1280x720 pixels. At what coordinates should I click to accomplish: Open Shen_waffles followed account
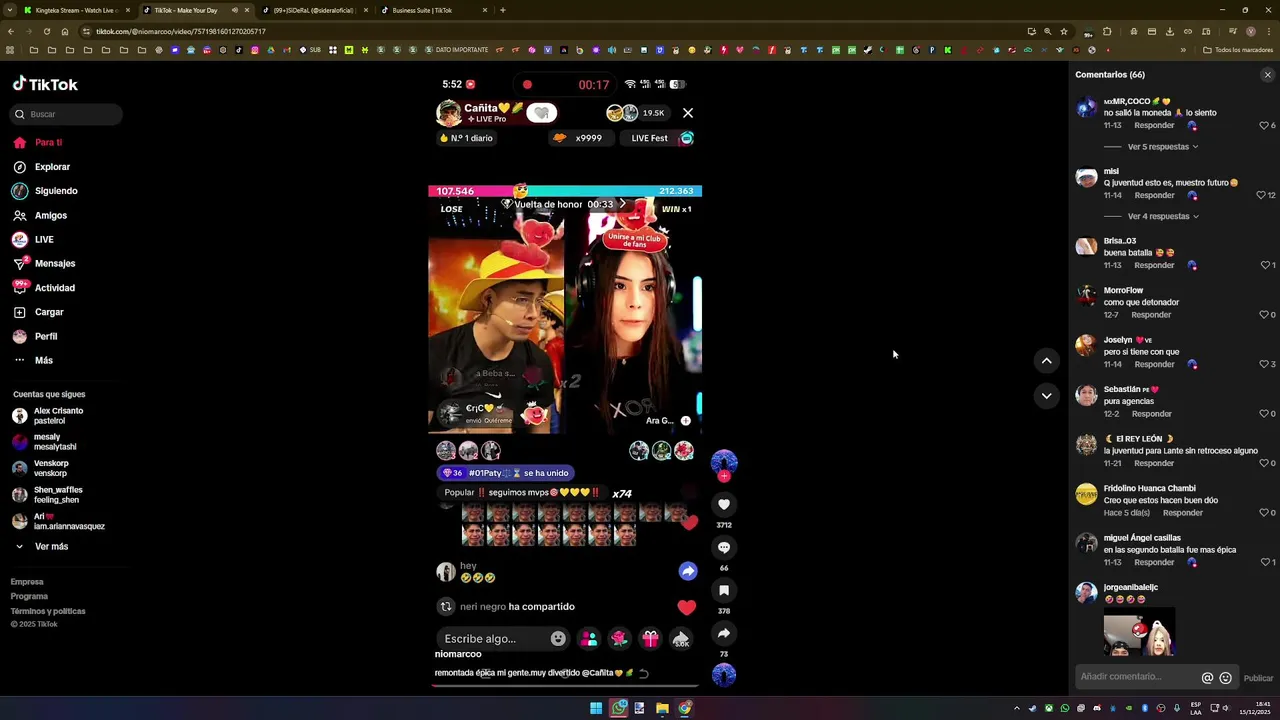pyautogui.click(x=47, y=495)
